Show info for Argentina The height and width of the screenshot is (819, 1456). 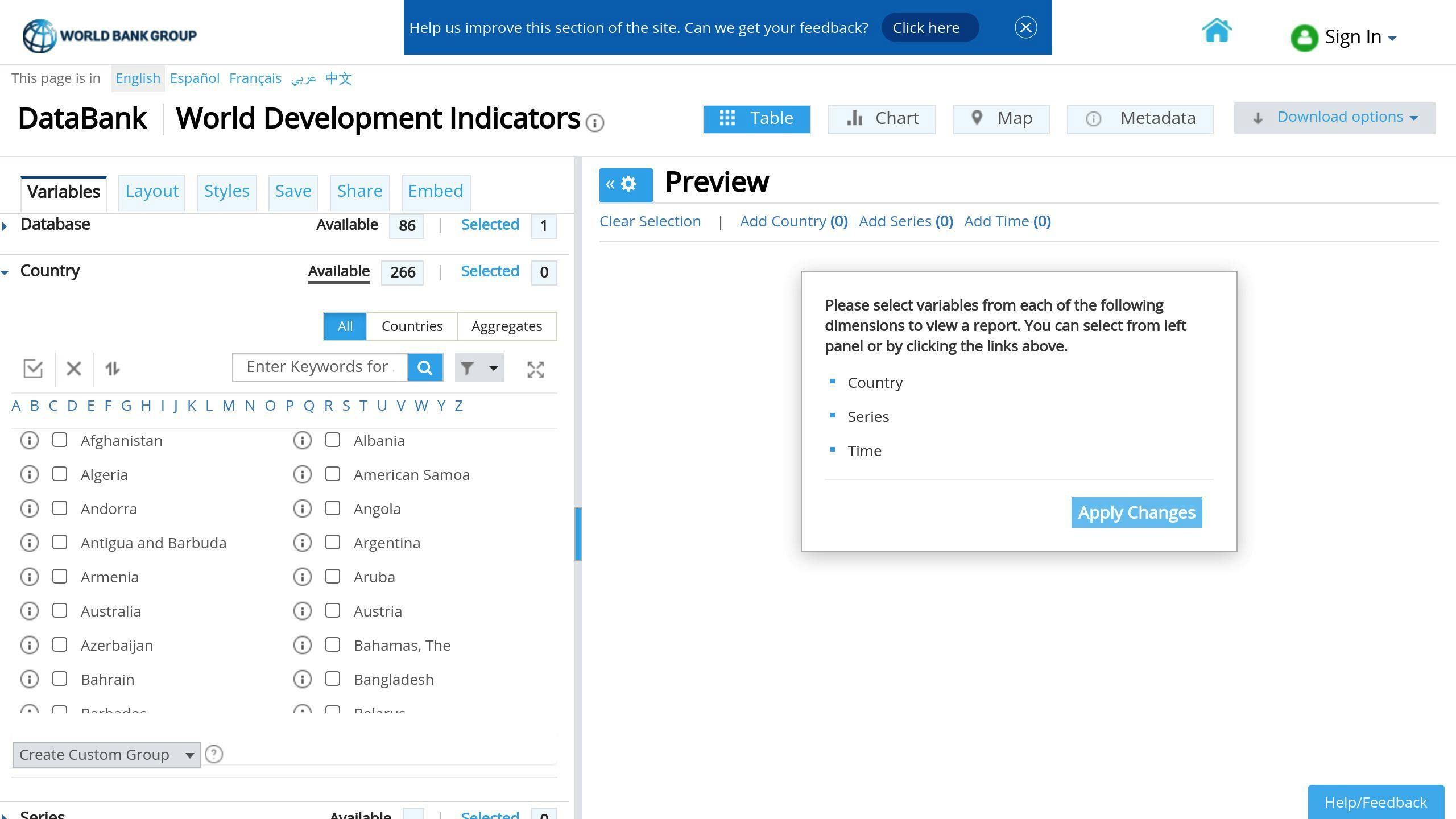point(303,543)
